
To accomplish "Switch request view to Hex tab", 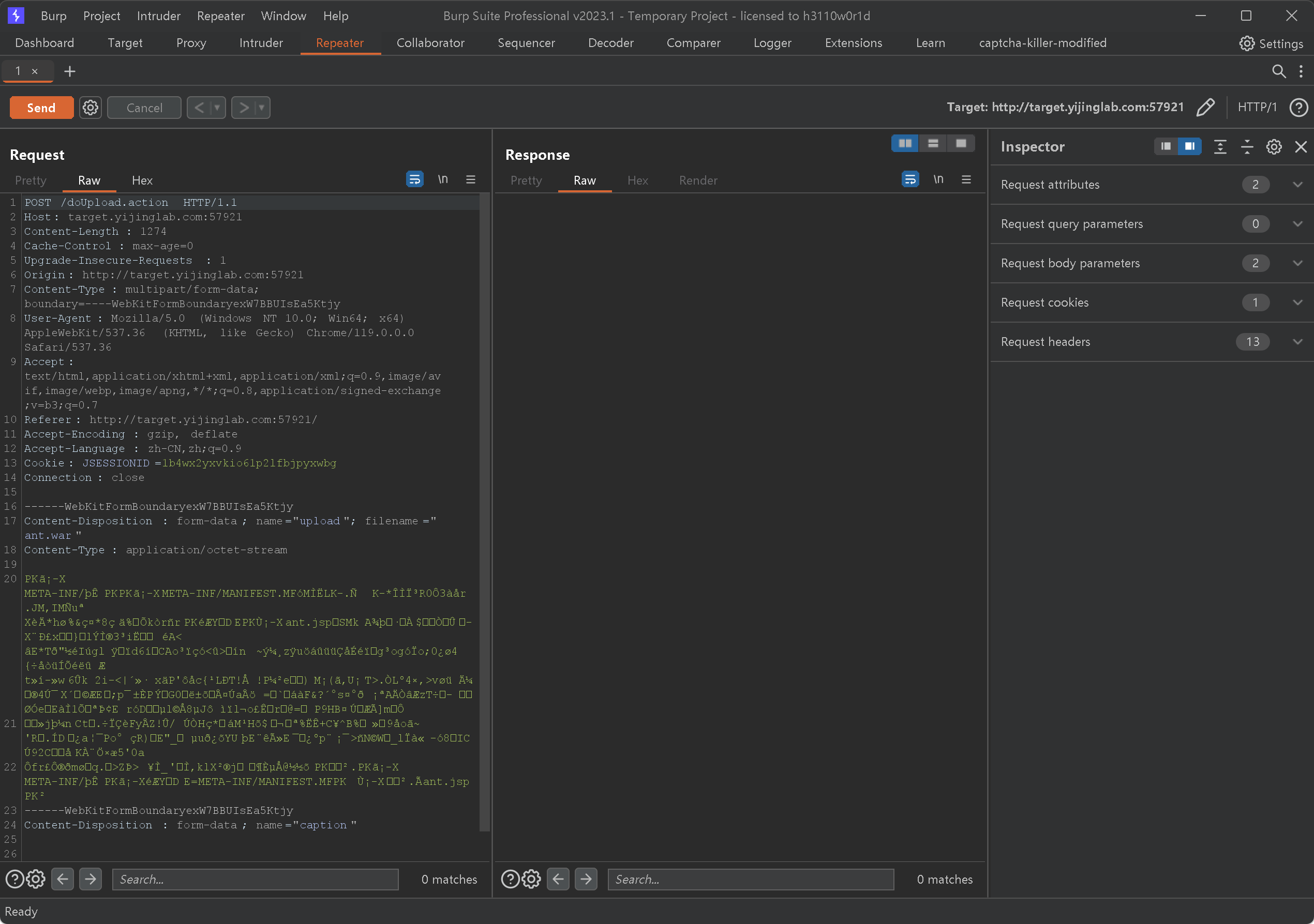I will 142,180.
